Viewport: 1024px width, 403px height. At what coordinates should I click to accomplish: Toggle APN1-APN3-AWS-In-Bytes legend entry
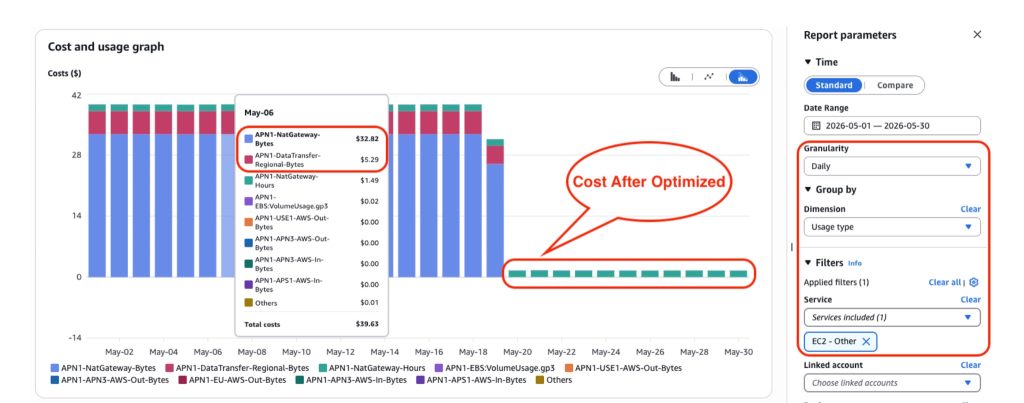point(351,379)
